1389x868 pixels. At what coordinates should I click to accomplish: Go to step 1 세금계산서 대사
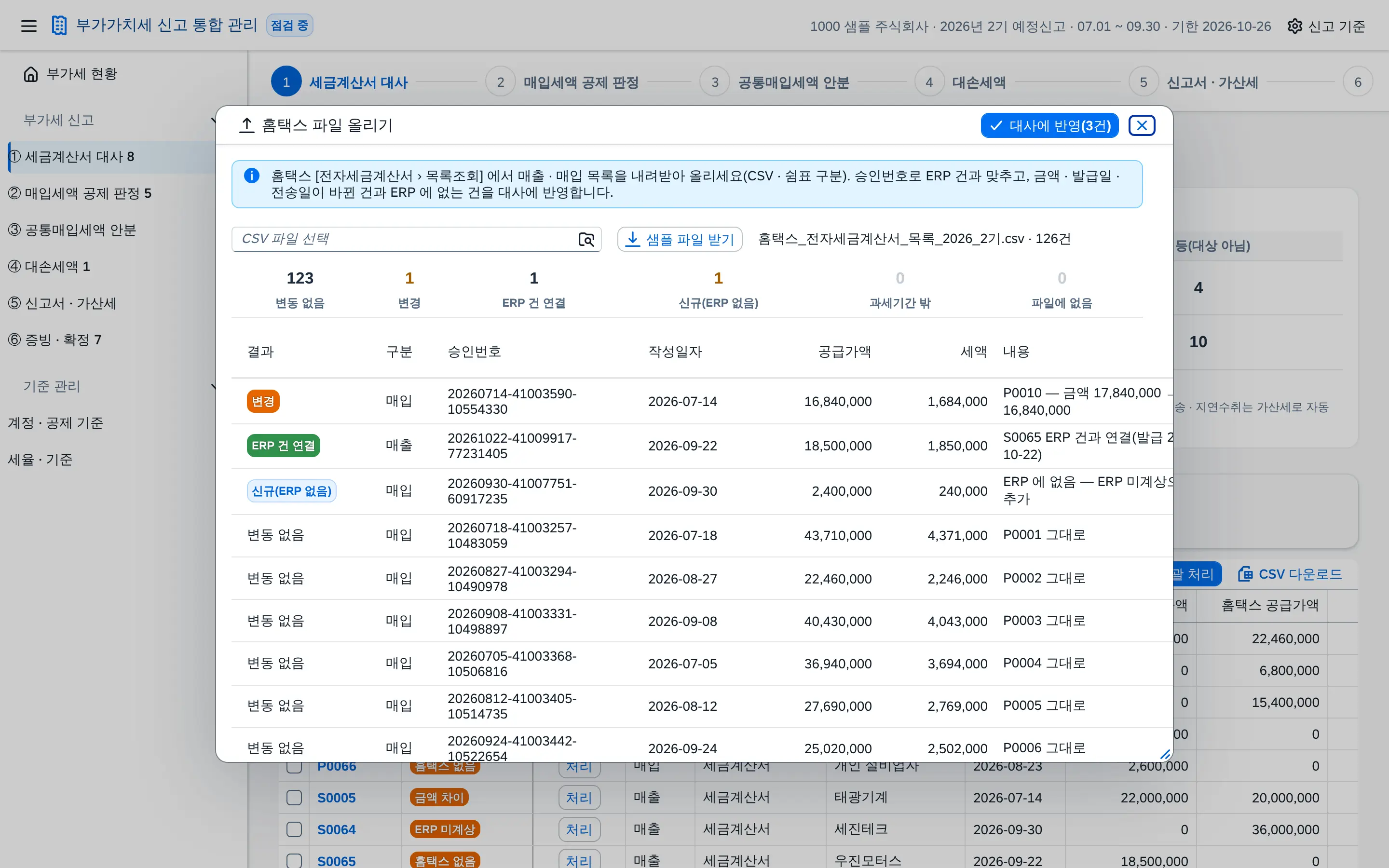[339, 82]
